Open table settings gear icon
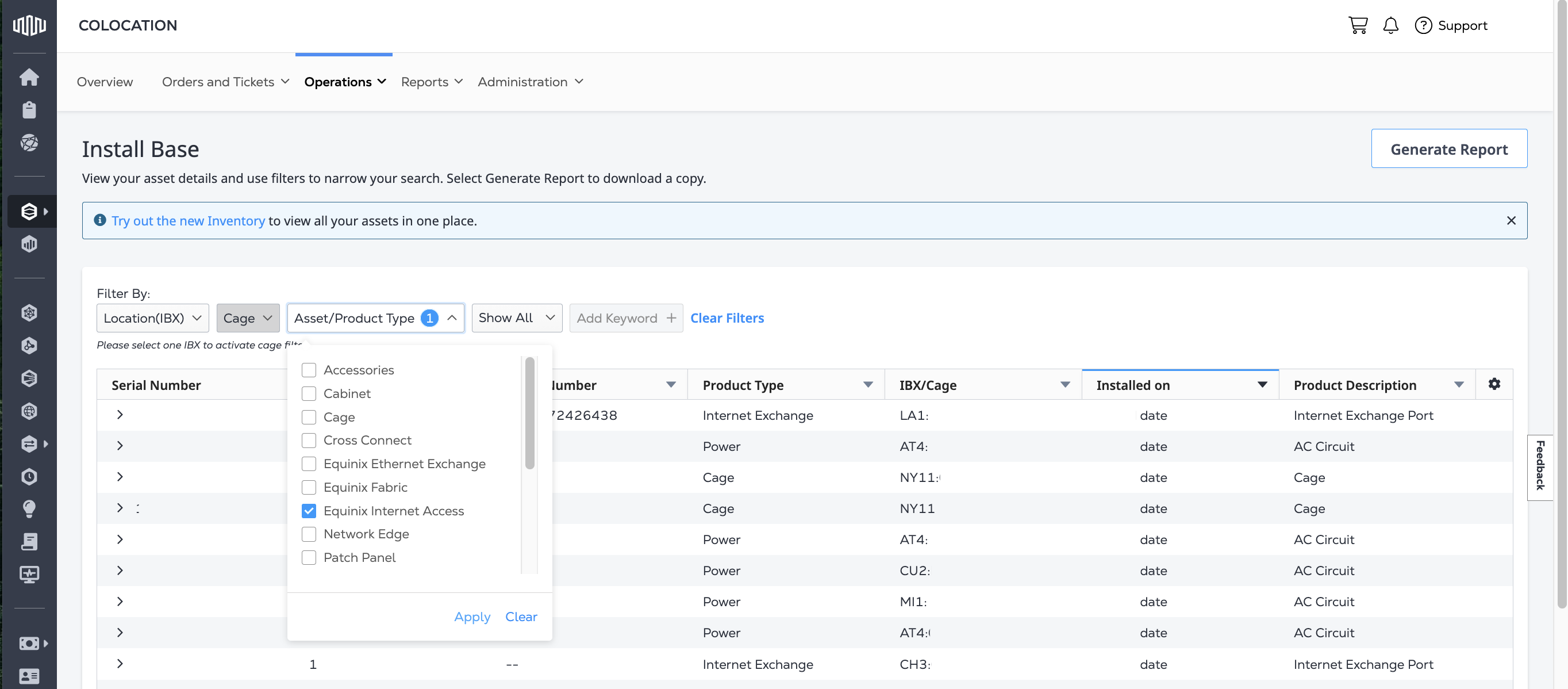 click(x=1494, y=384)
